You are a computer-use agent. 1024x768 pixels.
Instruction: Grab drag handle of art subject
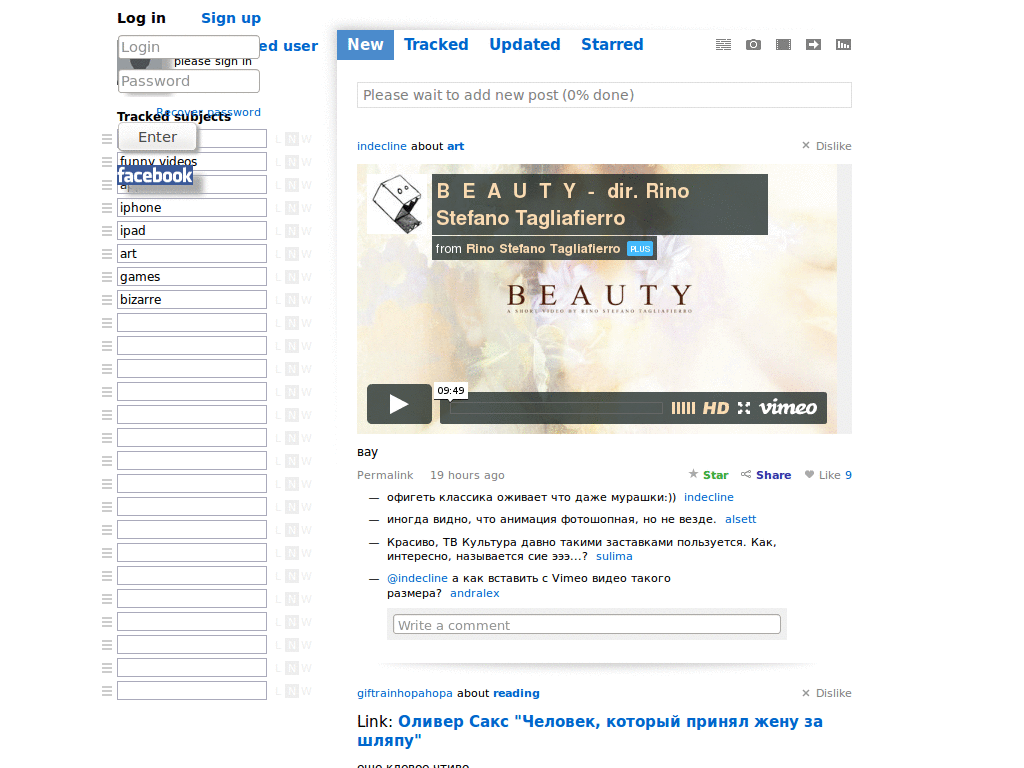click(x=107, y=253)
